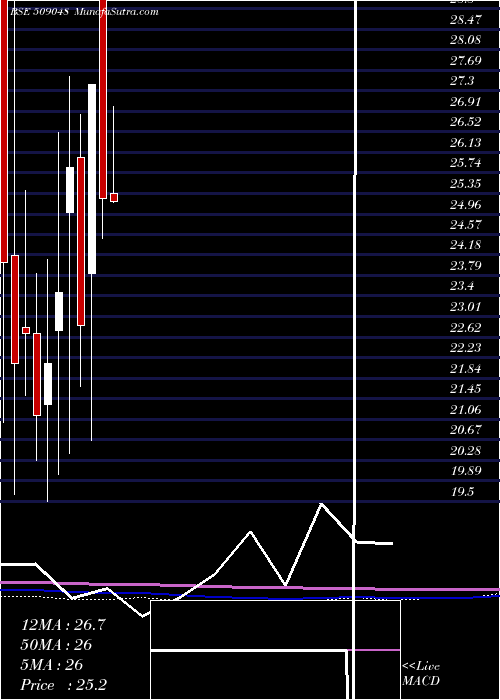Click the BSE 509048 ticker label
This screenshot has height=700, width=500.
pyautogui.click(x=38, y=12)
